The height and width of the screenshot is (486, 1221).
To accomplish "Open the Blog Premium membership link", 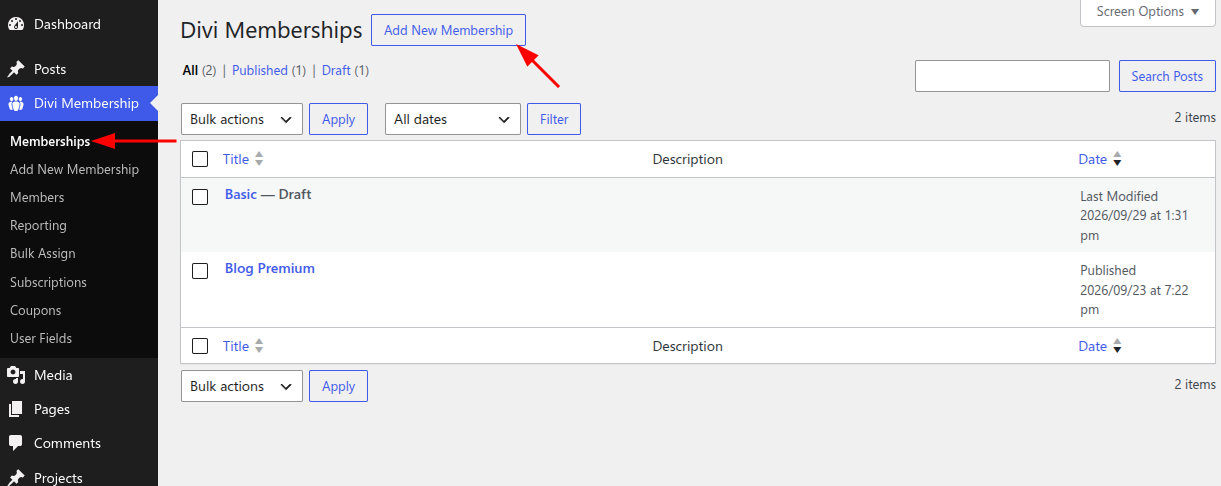I will click(270, 268).
